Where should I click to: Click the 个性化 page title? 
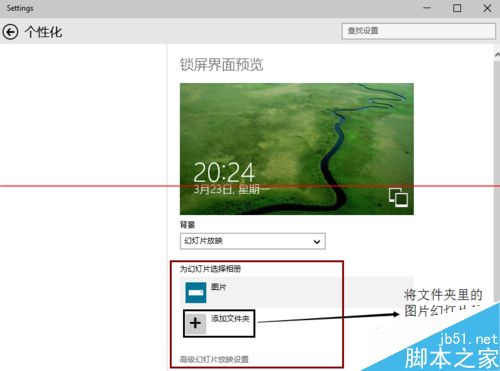pos(43,32)
